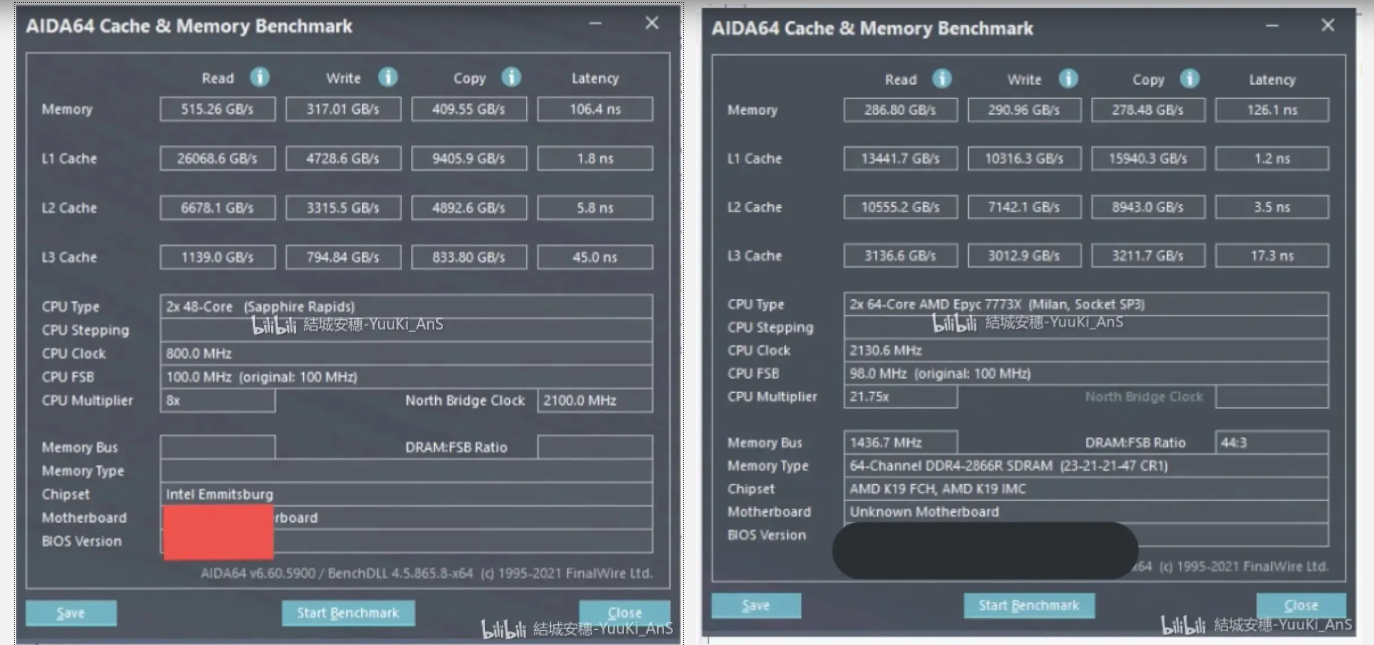Viewport: 1374px width, 645px height.
Task: Click Start Benchmark in the Epyc 7773X window
Action: 1029,605
